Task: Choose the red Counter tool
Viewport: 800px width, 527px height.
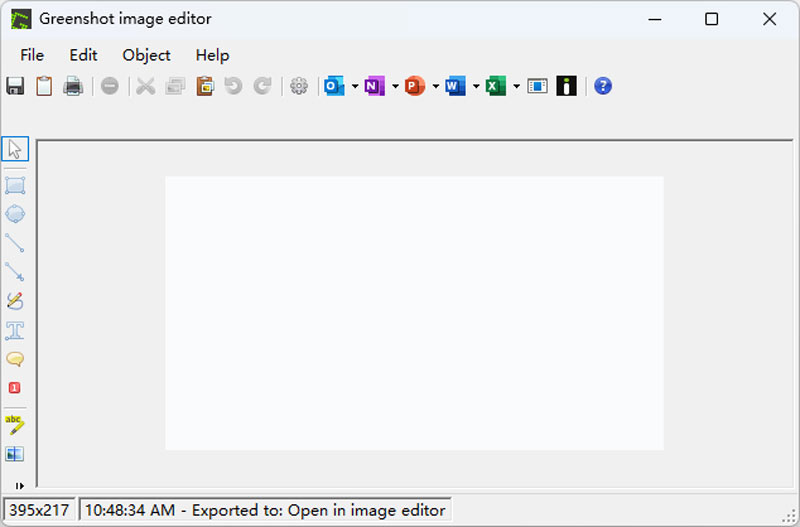Action: point(15,387)
